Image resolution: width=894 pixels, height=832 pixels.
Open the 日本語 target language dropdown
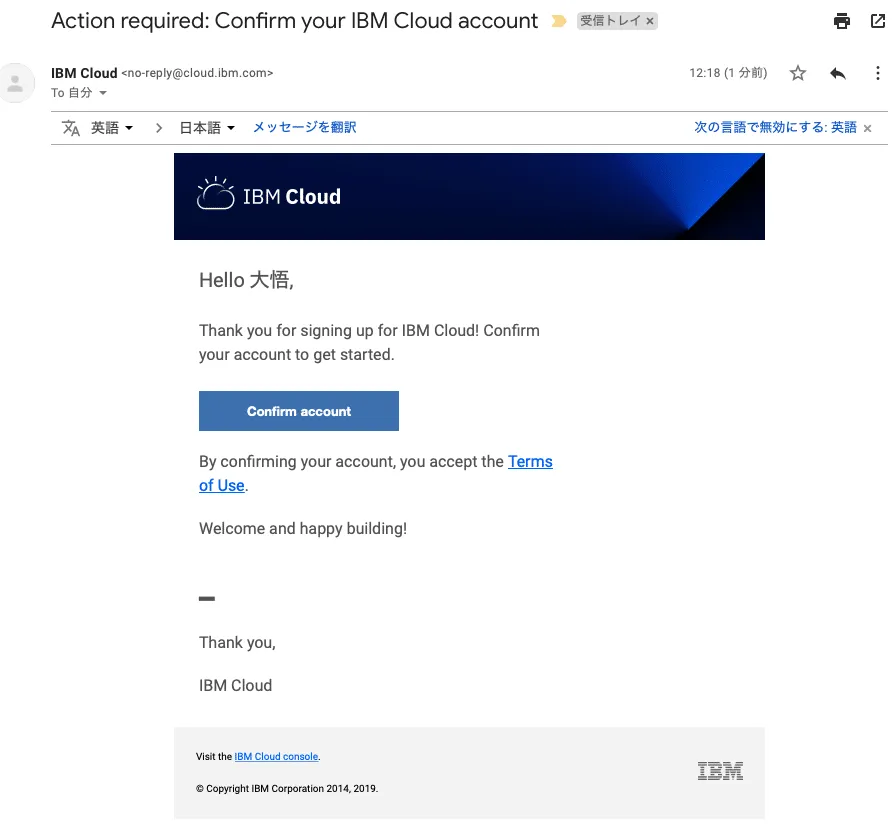click(x=207, y=128)
